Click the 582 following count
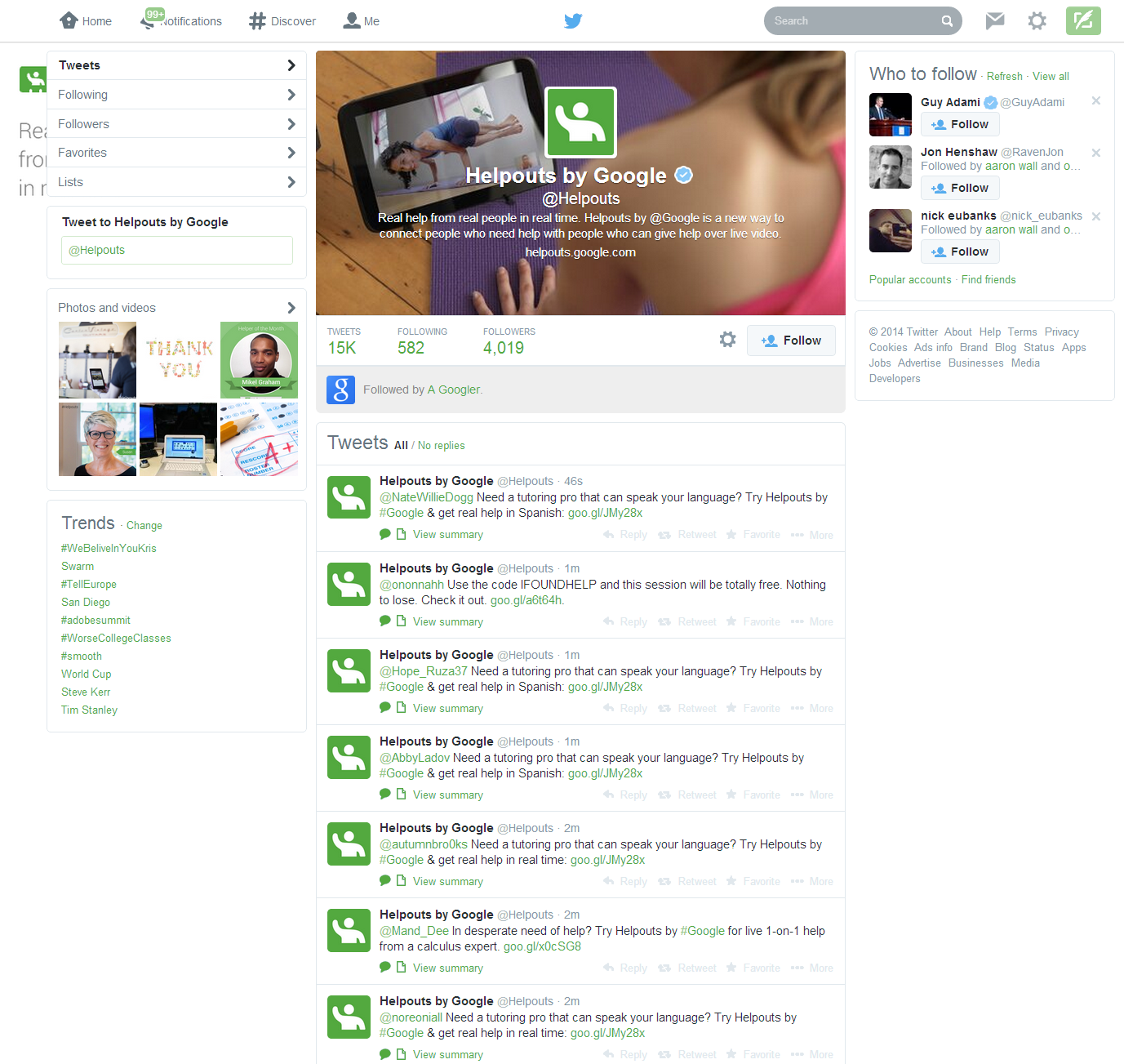The height and width of the screenshot is (1064, 1124). [x=411, y=348]
